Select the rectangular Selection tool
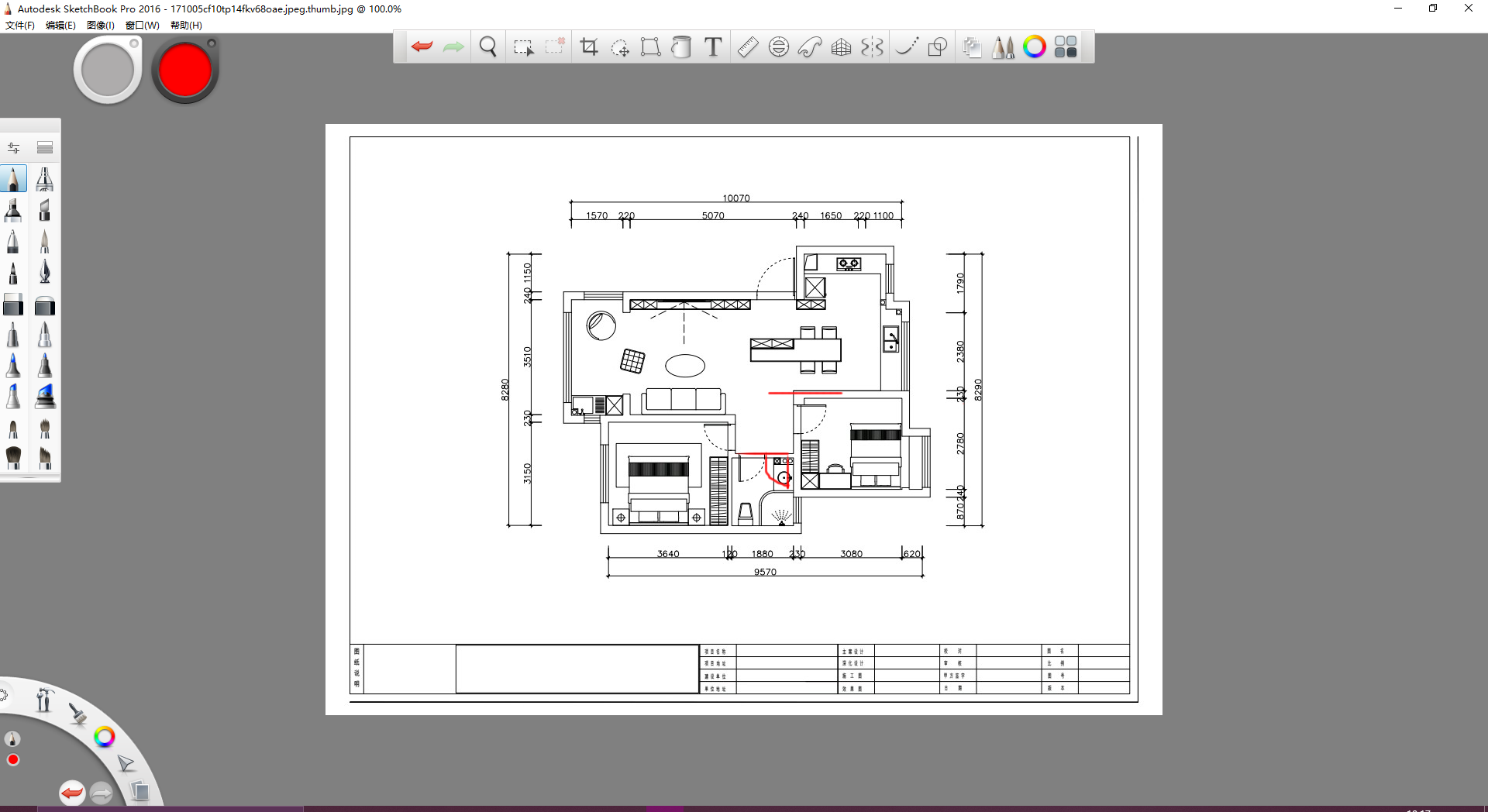Screen dimensions: 1488x812 click(x=524, y=47)
